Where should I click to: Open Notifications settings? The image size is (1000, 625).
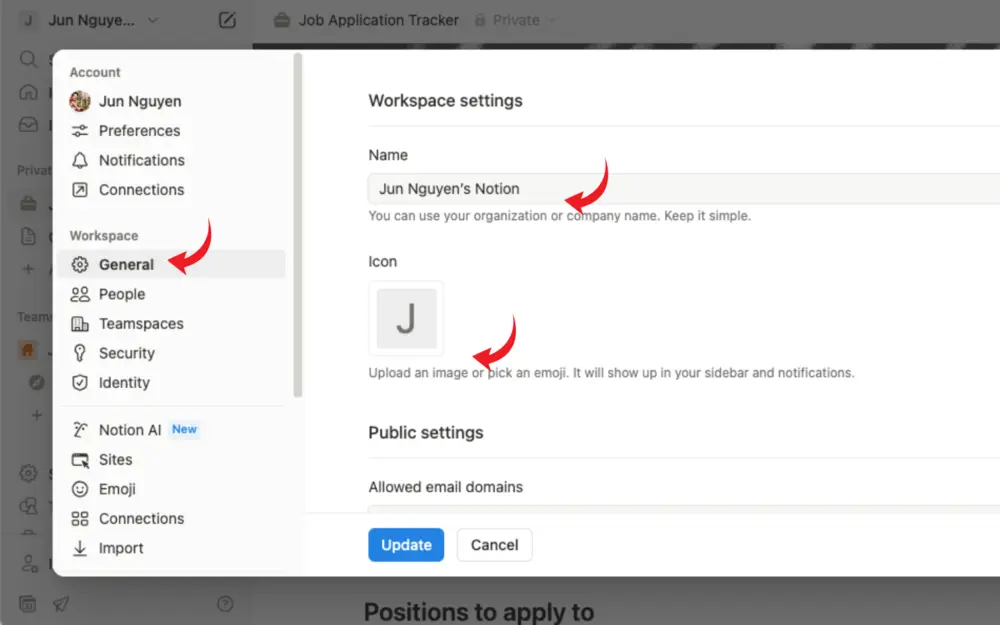point(171,160)
